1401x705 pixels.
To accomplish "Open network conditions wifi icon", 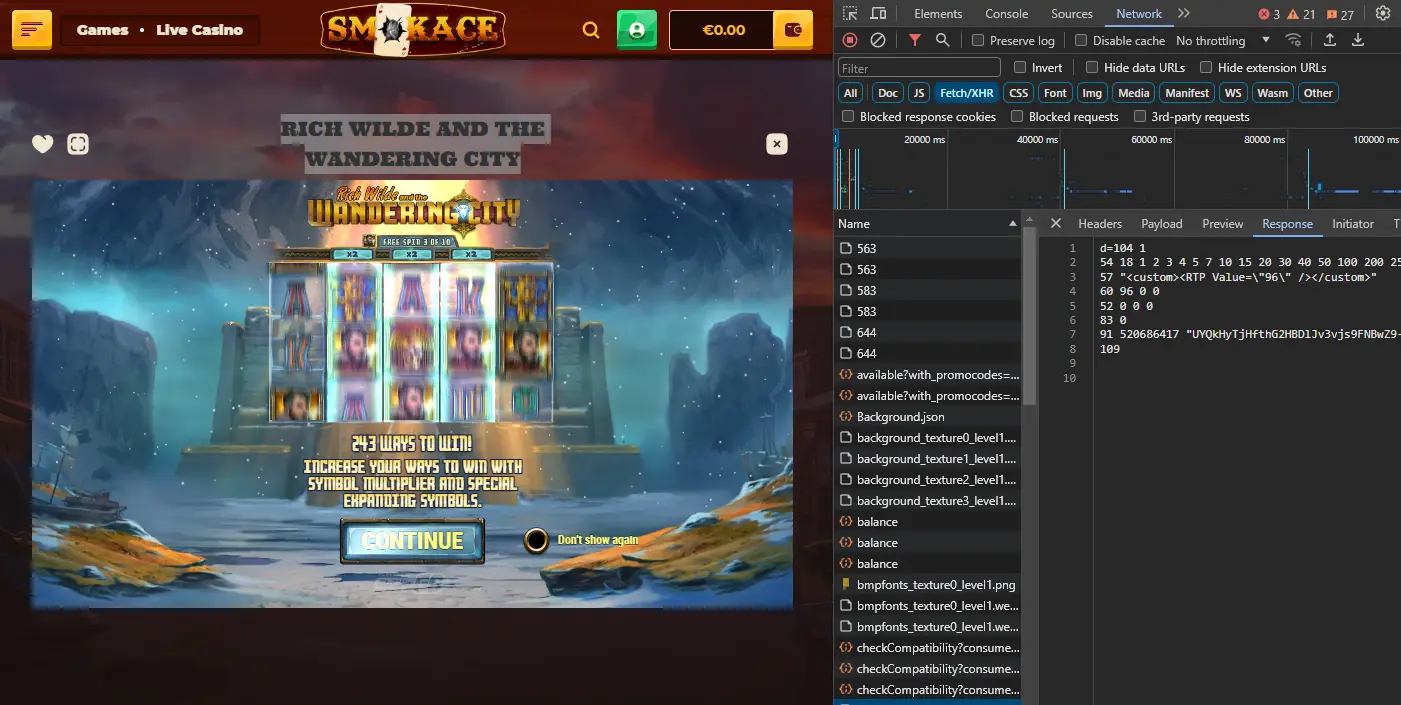I will (1294, 40).
